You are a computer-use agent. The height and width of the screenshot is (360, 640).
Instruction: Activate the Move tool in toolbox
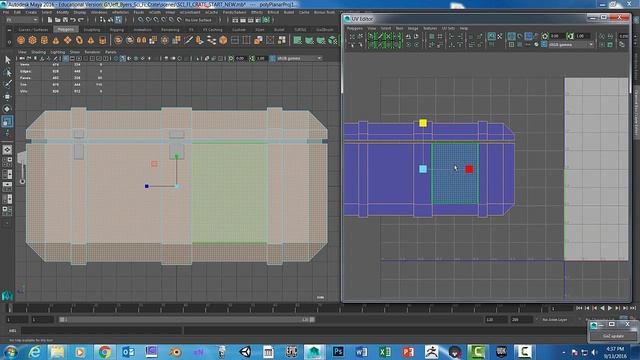[x=7, y=97]
